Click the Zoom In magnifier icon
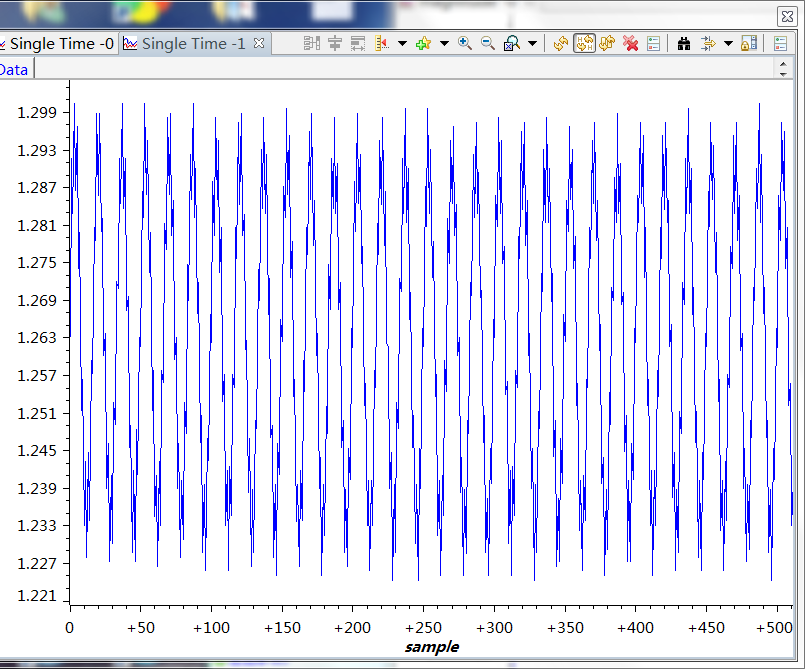 coord(464,43)
